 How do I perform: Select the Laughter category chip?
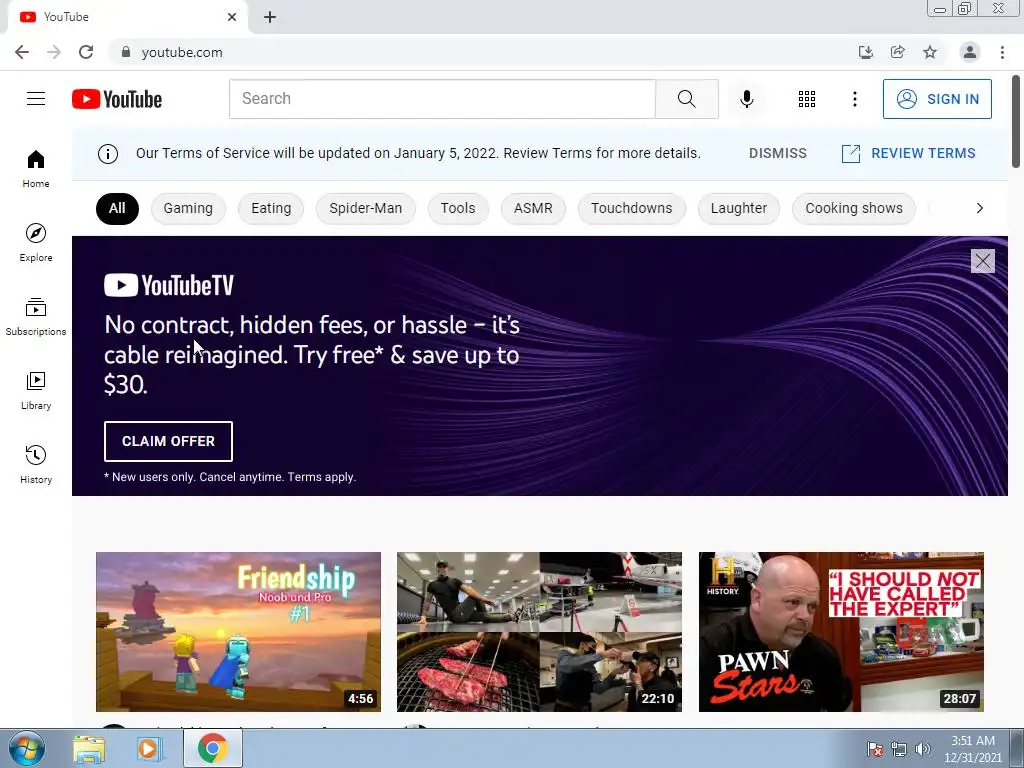(x=739, y=208)
